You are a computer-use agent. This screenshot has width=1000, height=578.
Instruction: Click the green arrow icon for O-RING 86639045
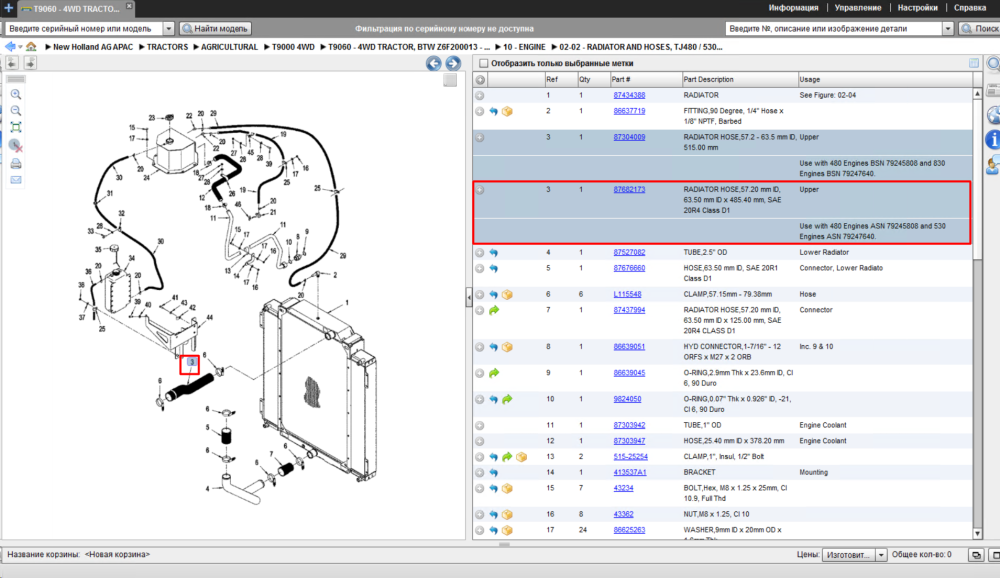[494, 373]
